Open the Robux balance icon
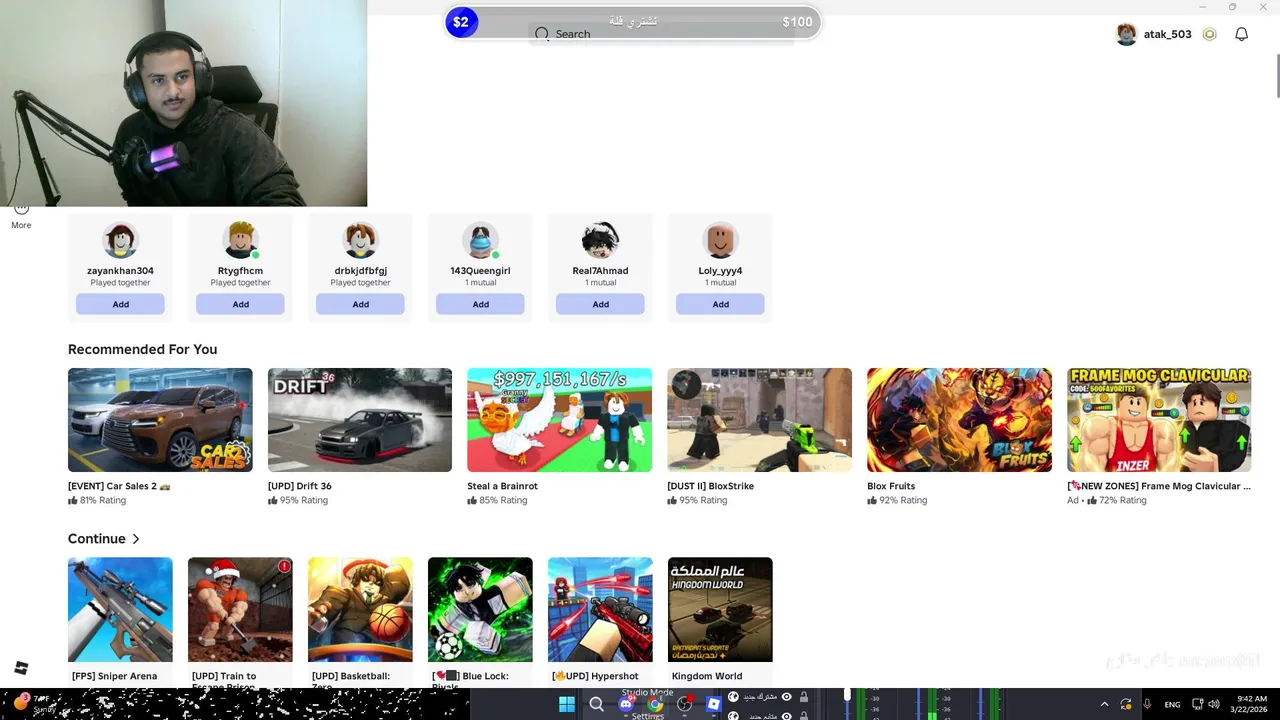Image resolution: width=1280 pixels, height=720 pixels. point(1209,34)
